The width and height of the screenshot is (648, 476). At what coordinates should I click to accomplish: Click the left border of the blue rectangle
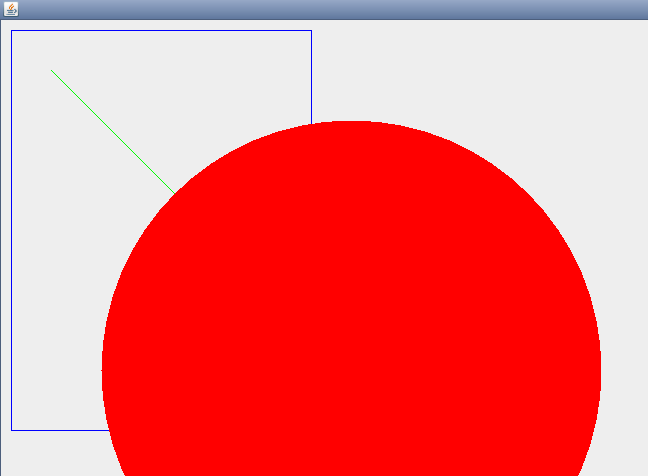point(11,230)
